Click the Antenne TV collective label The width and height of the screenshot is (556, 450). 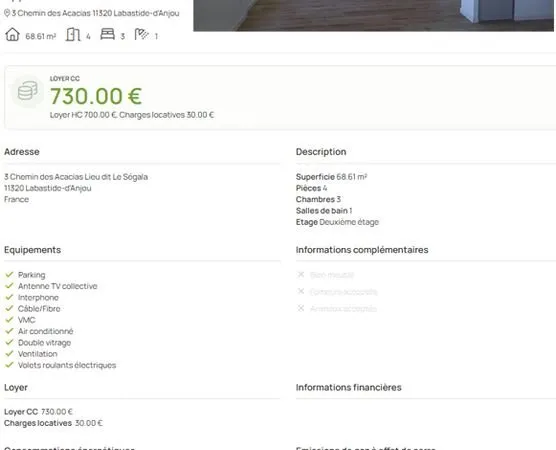coord(58,286)
